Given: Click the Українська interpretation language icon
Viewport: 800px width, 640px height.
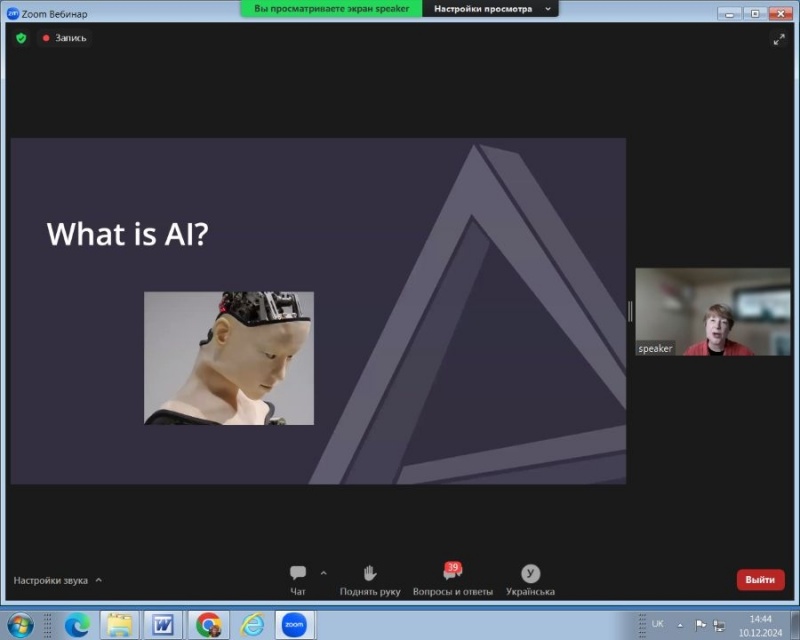Looking at the screenshot, I should (x=530, y=574).
